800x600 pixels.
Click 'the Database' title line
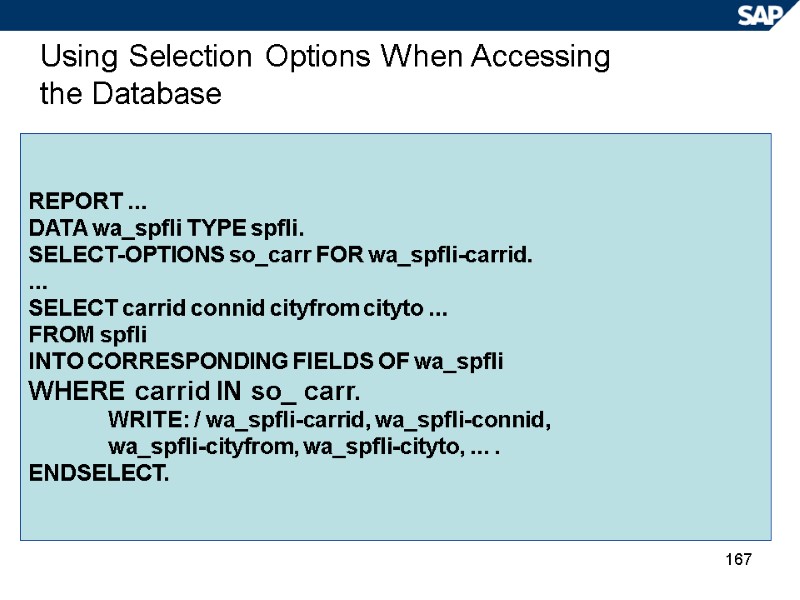pos(130,94)
